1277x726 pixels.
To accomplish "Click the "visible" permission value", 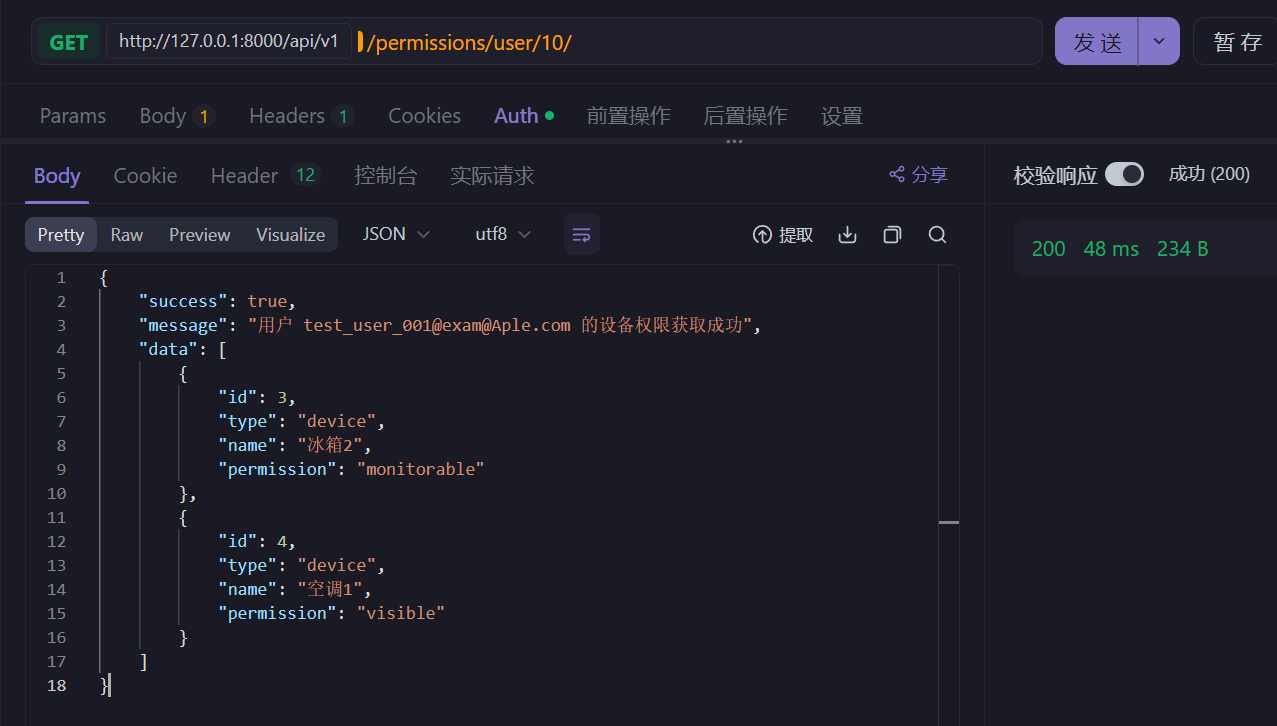I will pos(401,613).
